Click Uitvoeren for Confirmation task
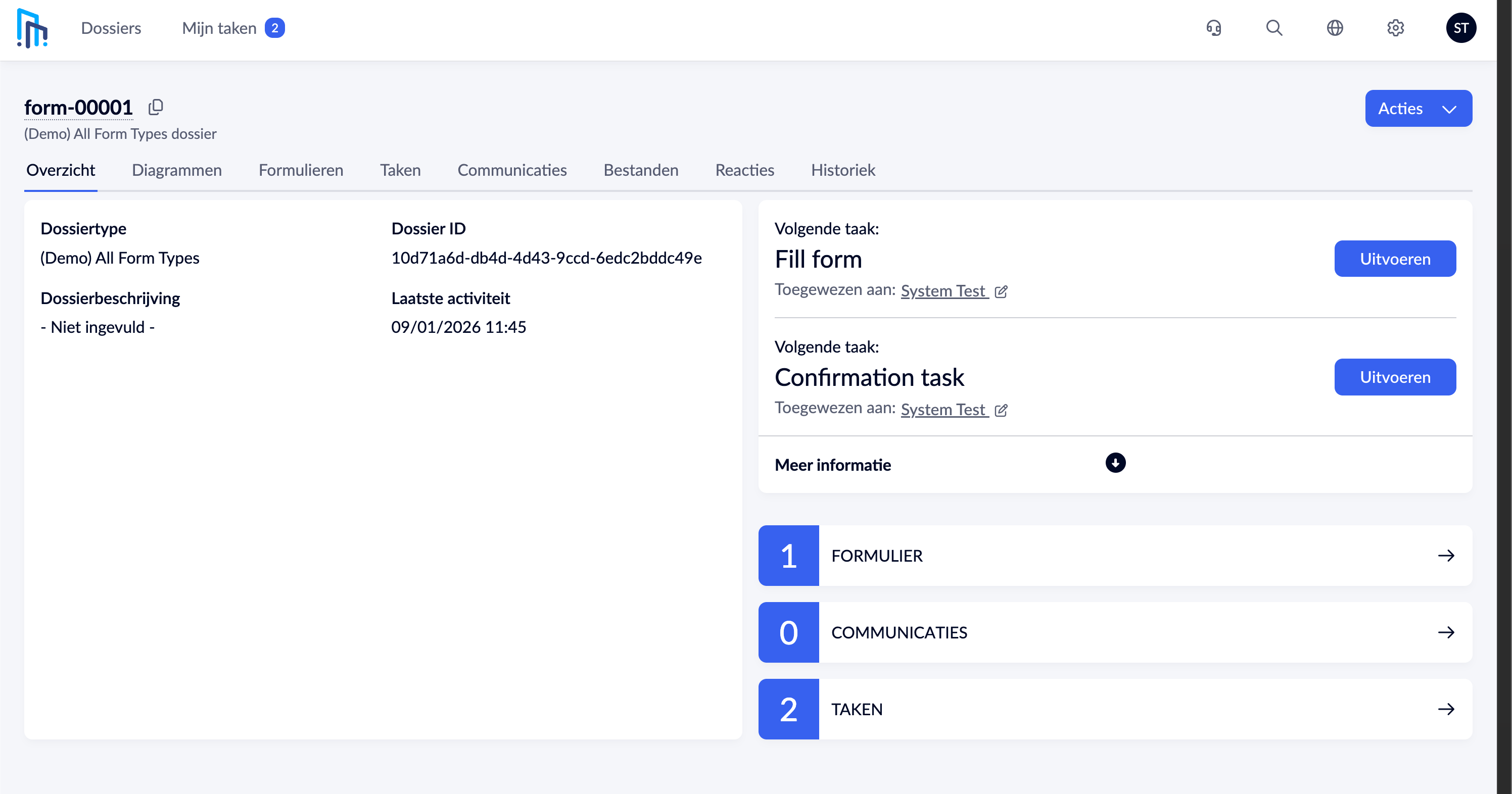Viewport: 1512px width, 794px height. pyautogui.click(x=1395, y=377)
